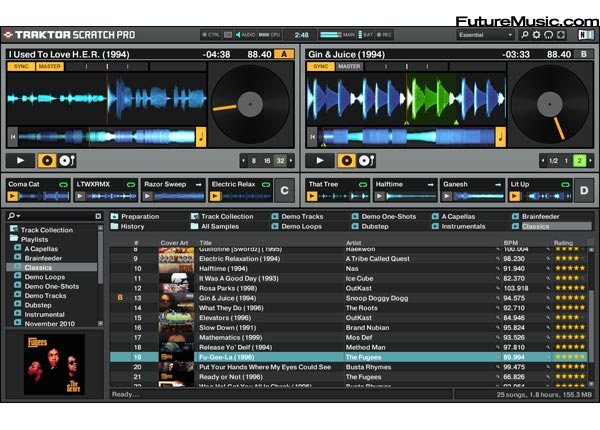This screenshot has width=600, height=430.
Task: Play the Lit Up sample slot
Action: (514, 196)
